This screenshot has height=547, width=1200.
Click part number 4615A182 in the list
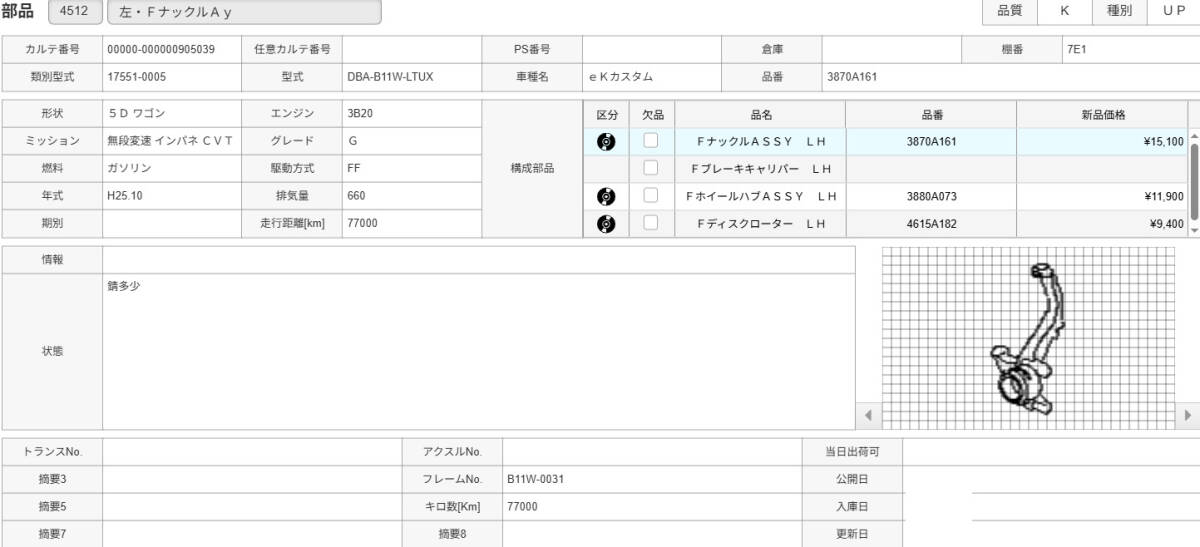pos(931,223)
